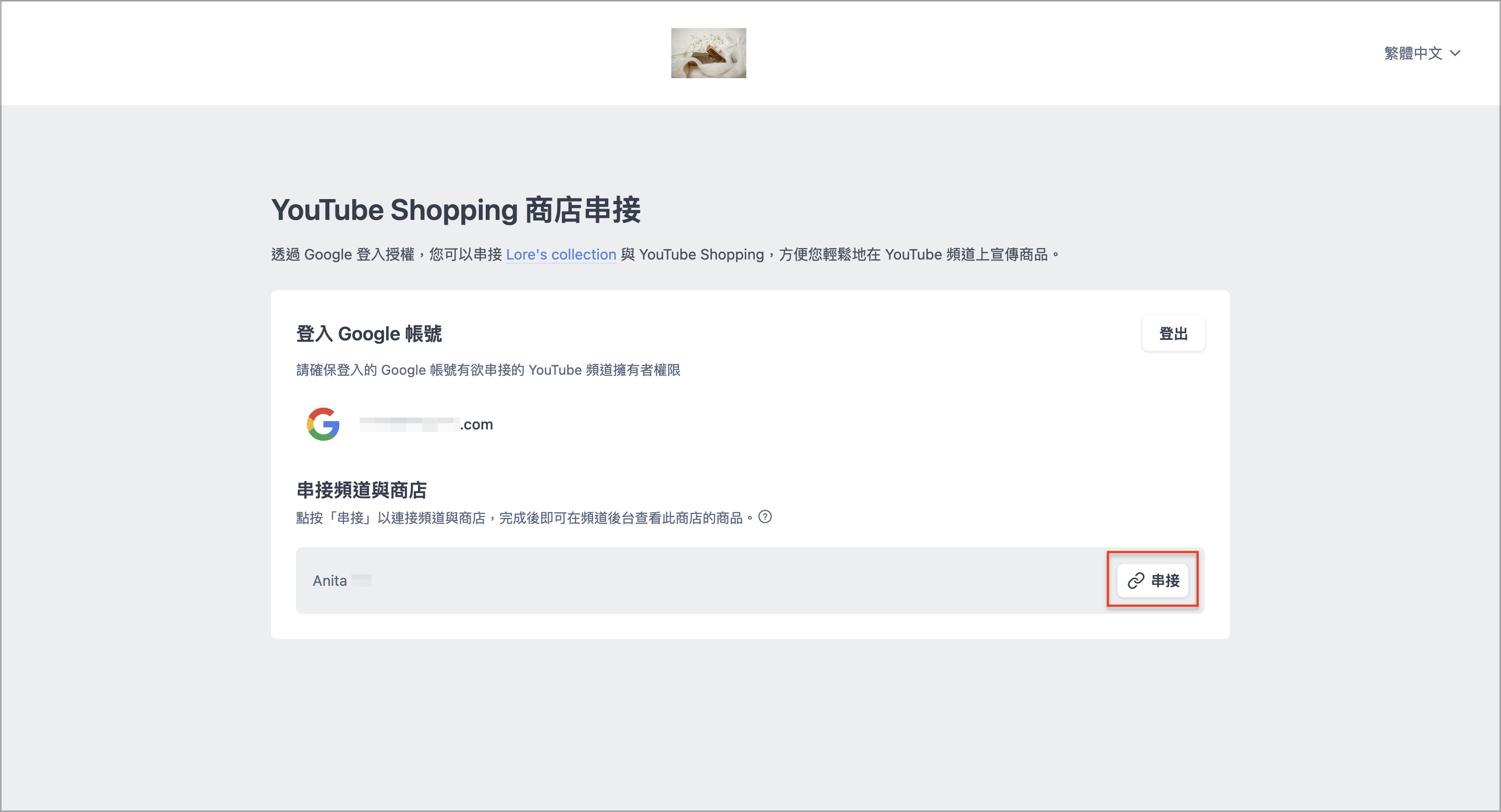This screenshot has height=812, width=1501.
Task: Click the store logo thumbnail
Action: pyautogui.click(x=708, y=53)
